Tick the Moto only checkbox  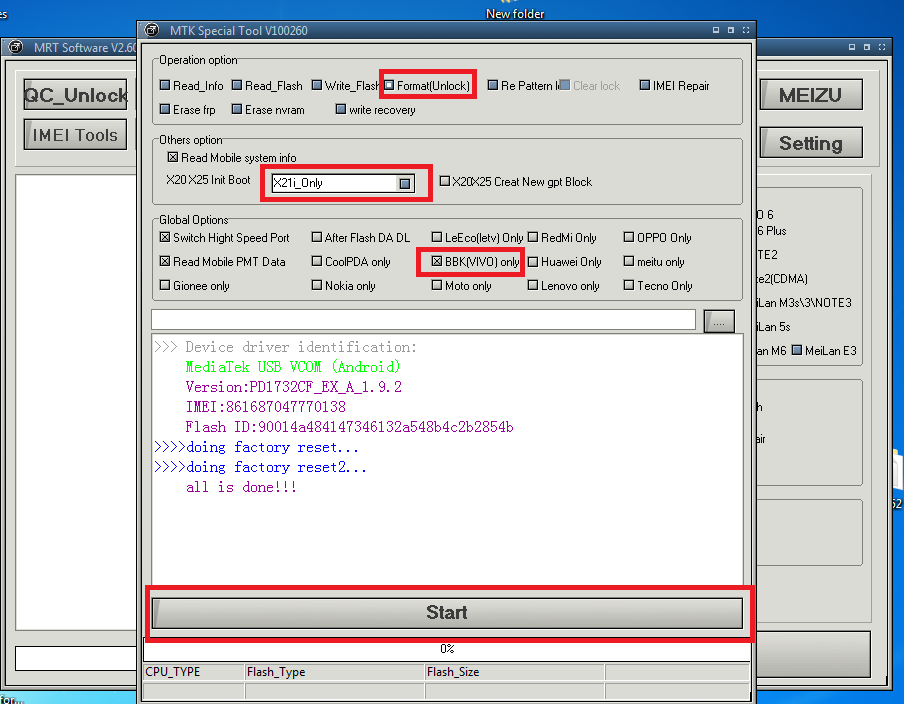436,285
